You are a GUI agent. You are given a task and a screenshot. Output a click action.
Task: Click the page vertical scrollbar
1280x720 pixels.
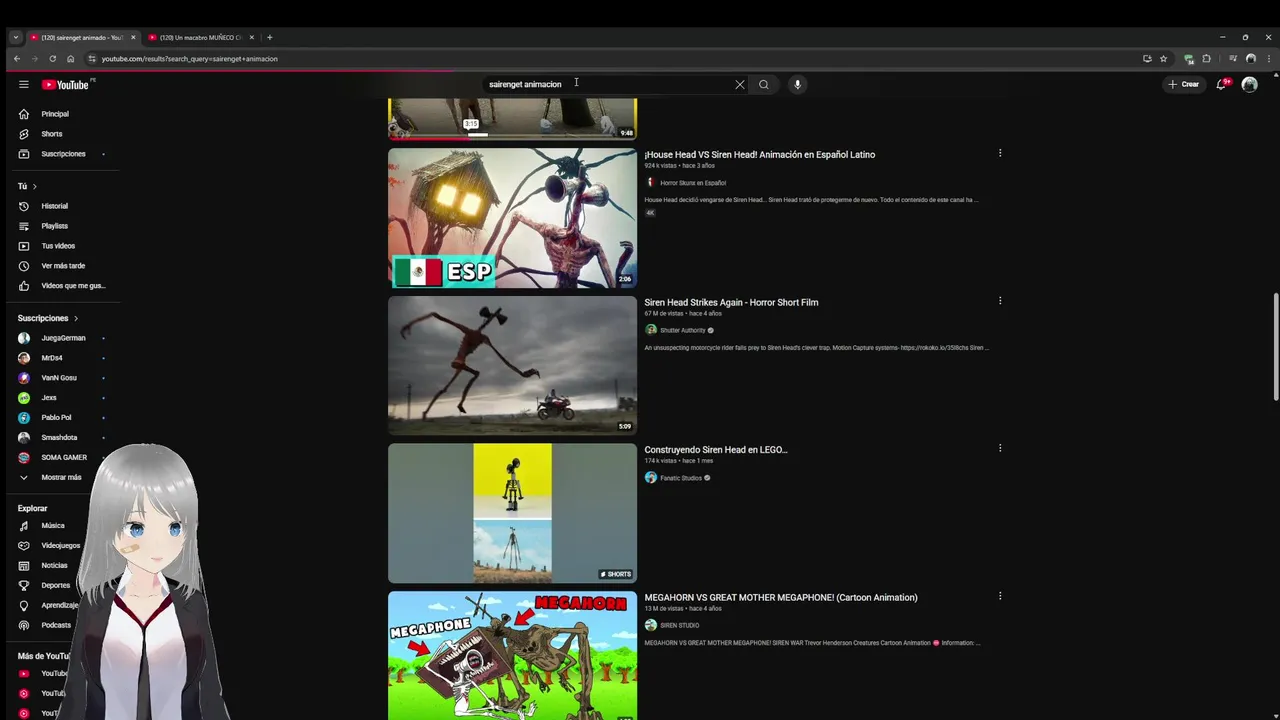coord(1276,347)
